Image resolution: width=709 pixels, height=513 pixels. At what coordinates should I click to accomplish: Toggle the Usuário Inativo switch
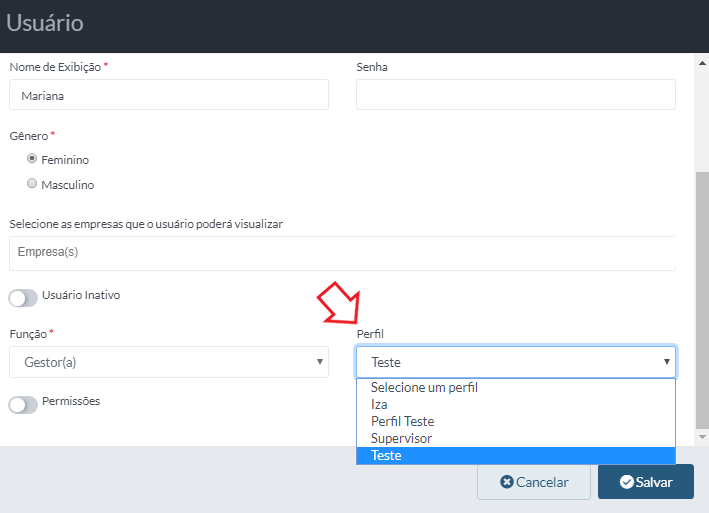23,298
